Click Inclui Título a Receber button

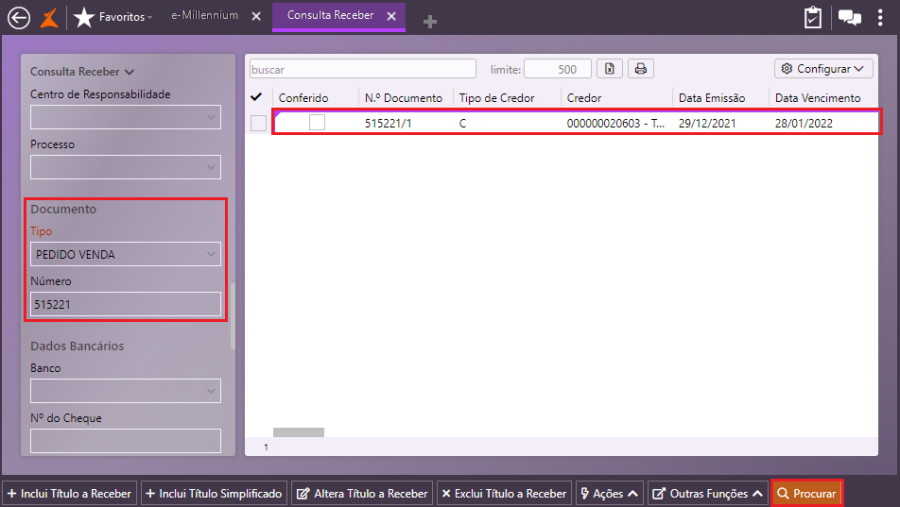(x=69, y=493)
